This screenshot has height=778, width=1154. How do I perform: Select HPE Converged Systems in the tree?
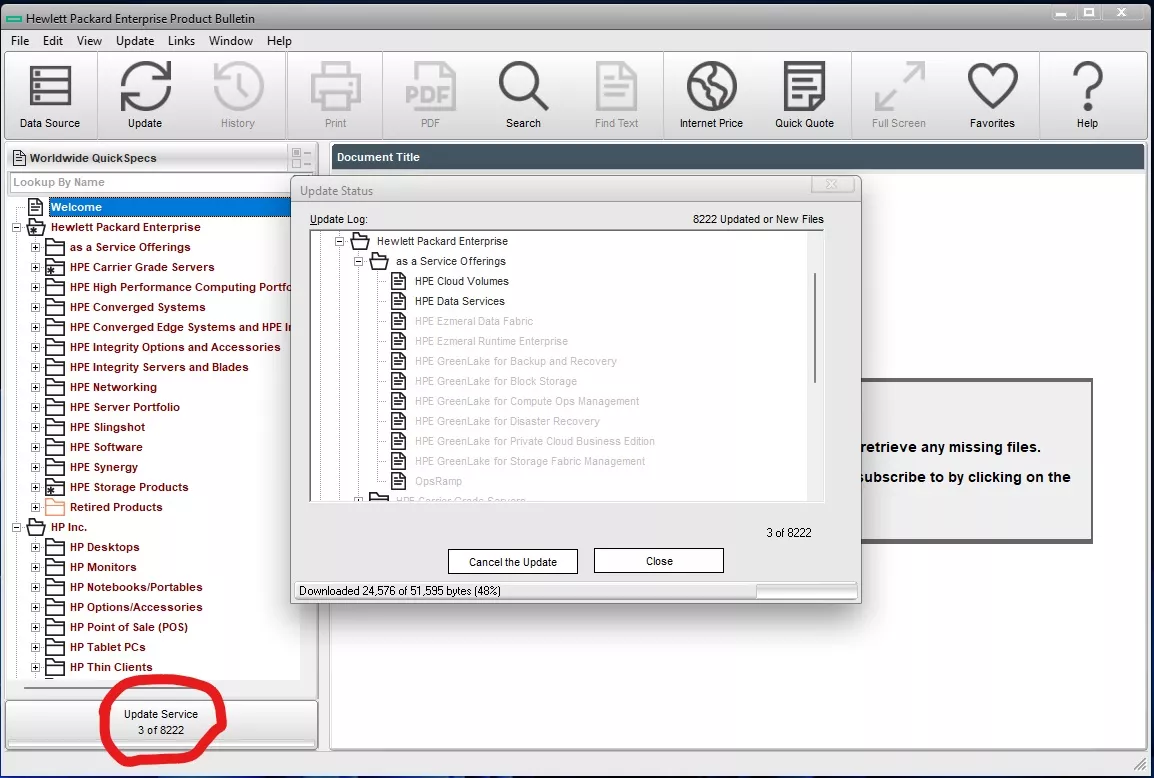point(138,308)
